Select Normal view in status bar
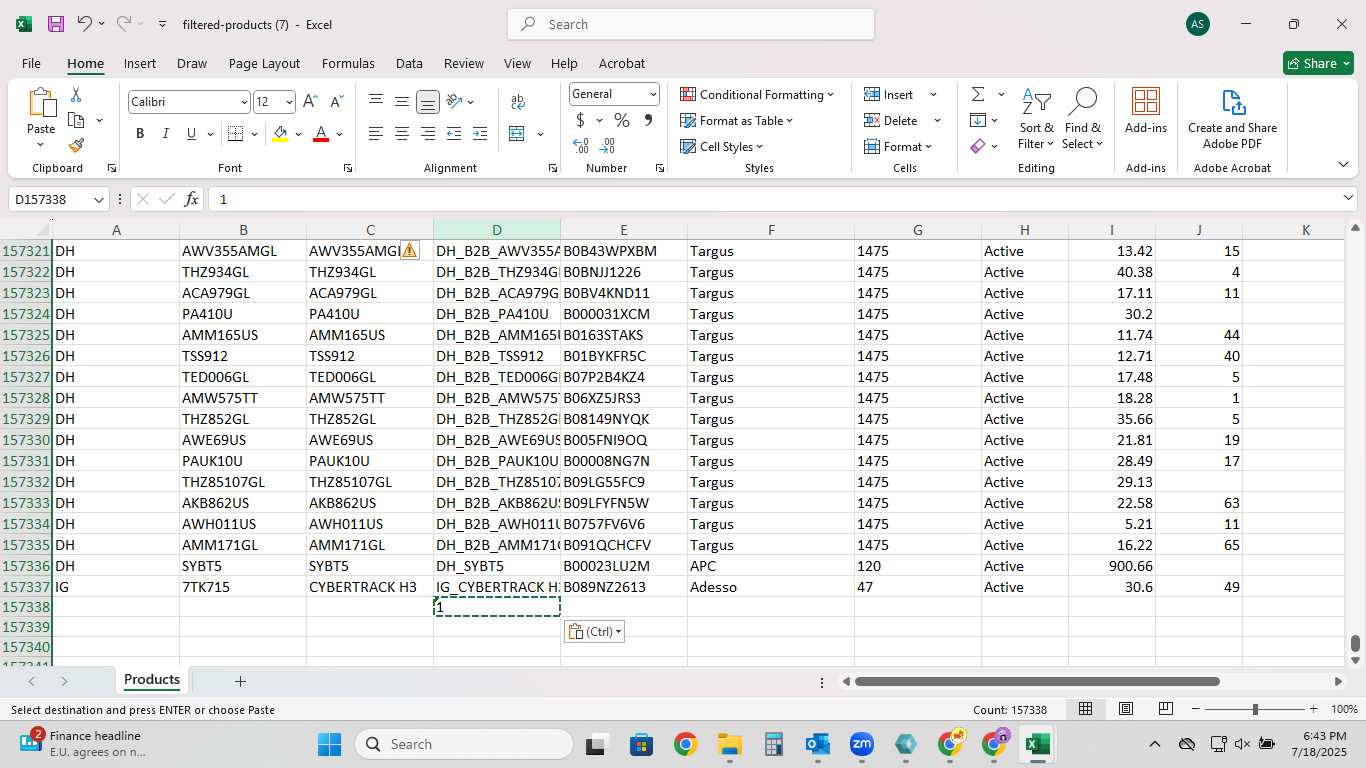 tap(1085, 709)
